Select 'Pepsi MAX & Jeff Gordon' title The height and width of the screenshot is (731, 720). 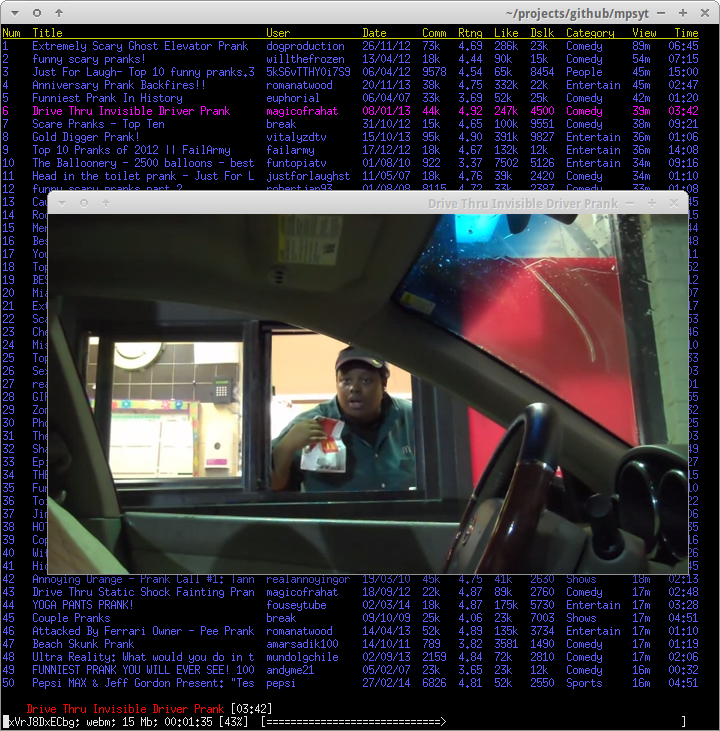click(143, 684)
